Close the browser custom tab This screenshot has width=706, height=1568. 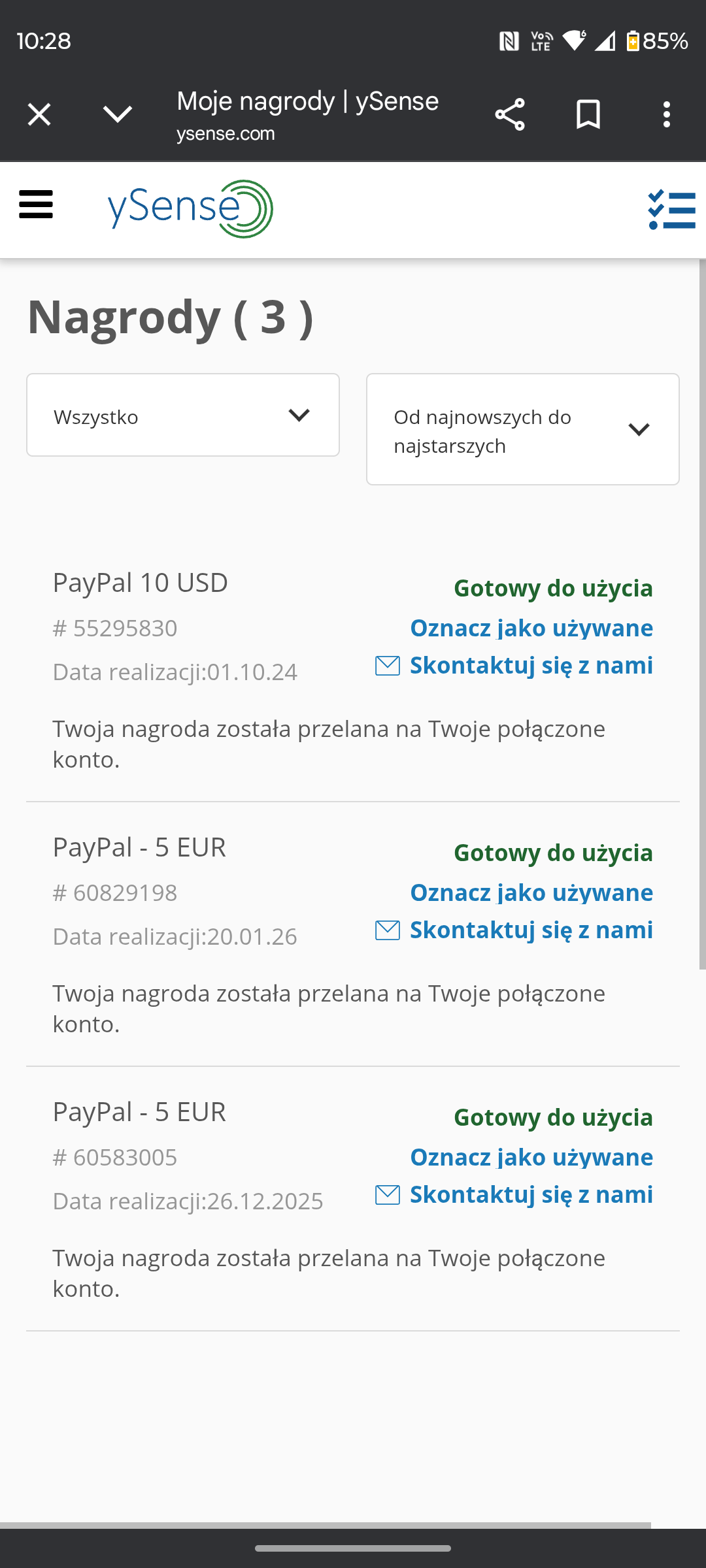[x=39, y=115]
